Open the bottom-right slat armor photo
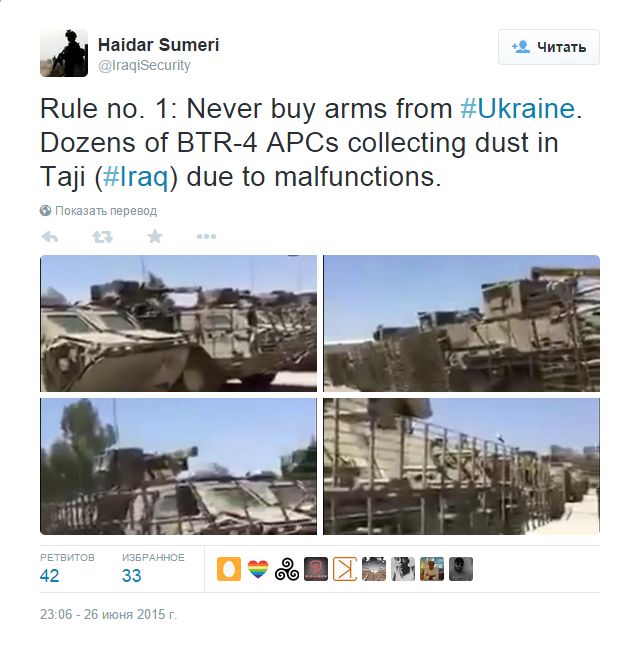Viewport: 634px width, 646px height. [461, 466]
